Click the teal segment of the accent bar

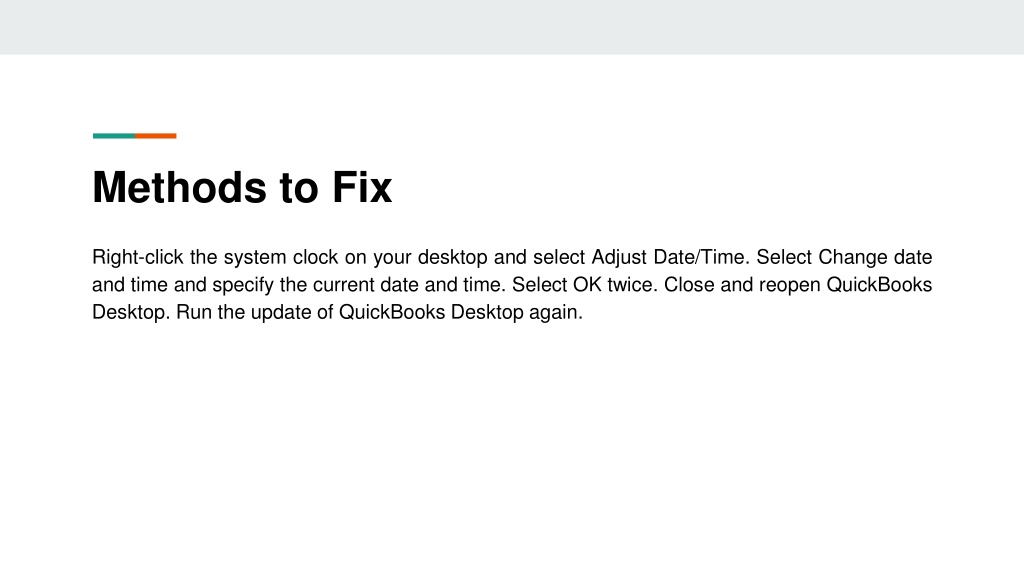114,136
